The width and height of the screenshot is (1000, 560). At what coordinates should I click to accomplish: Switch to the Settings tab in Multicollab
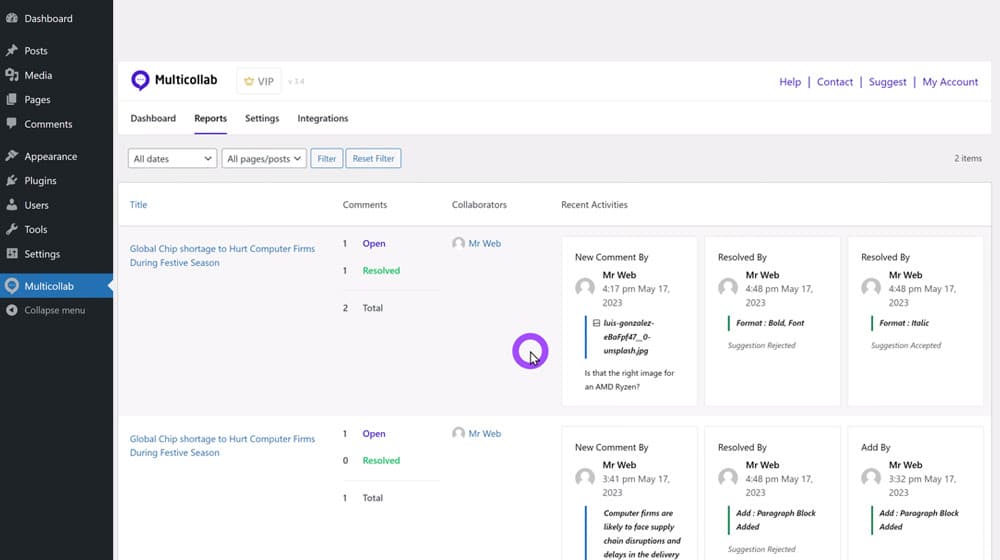click(262, 118)
